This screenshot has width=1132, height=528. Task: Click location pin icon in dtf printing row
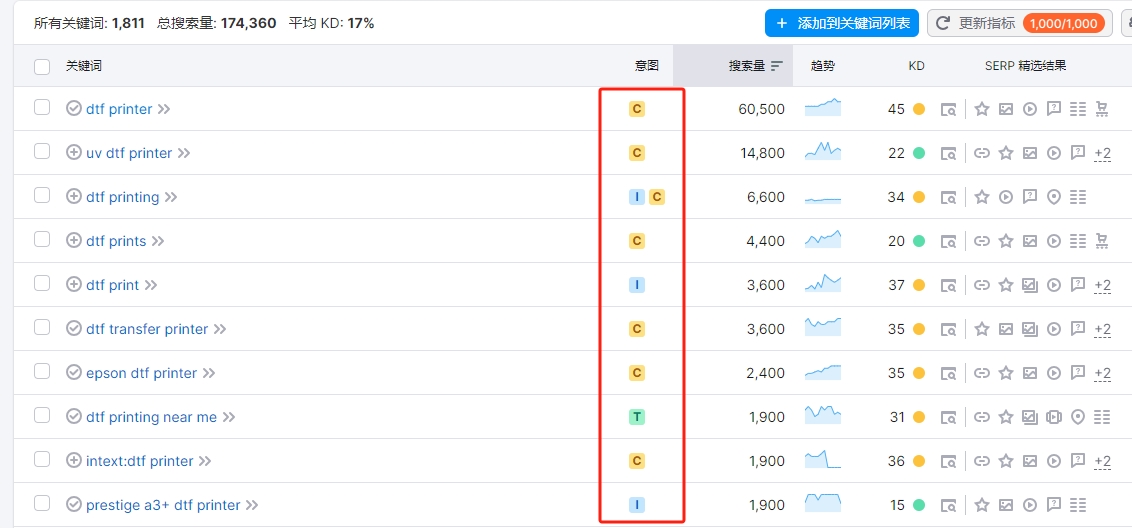(1054, 197)
